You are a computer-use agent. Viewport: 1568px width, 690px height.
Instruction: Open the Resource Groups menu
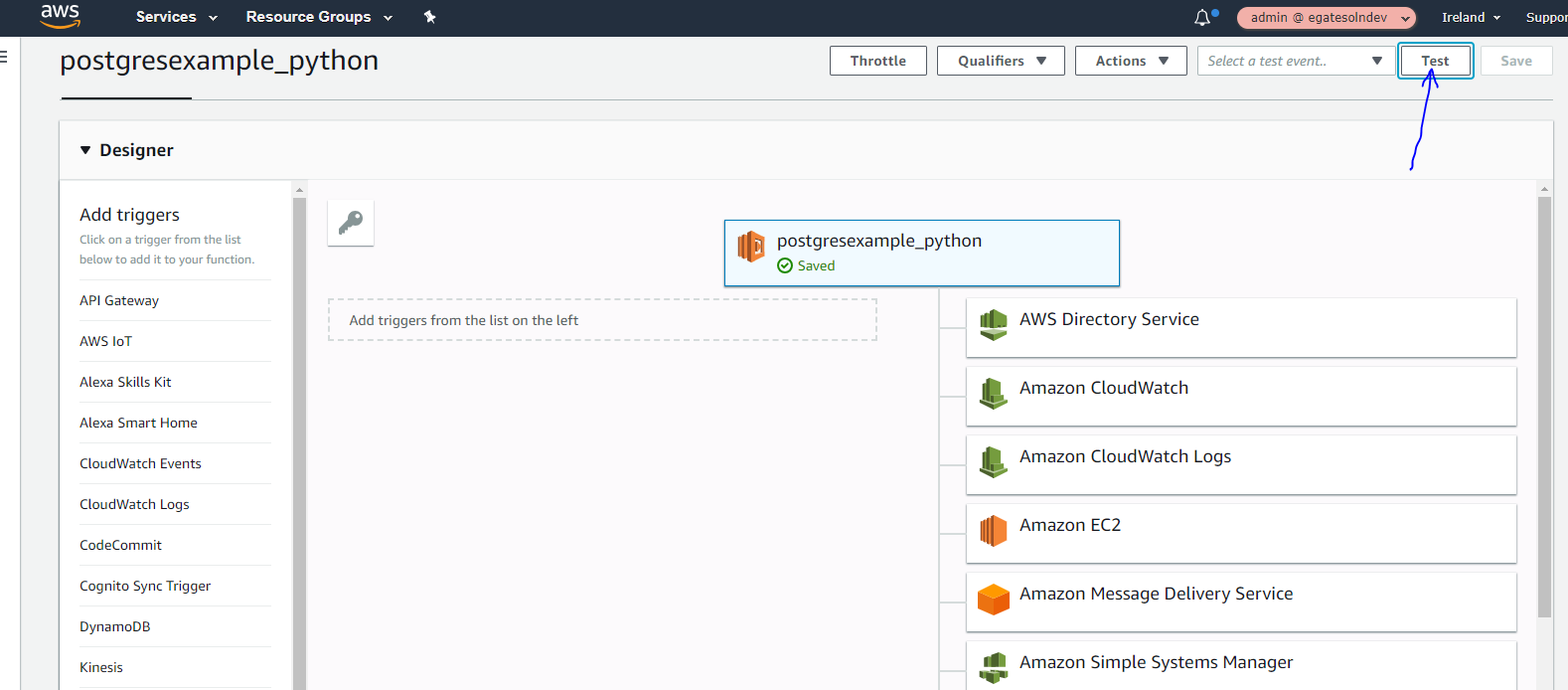(x=318, y=17)
